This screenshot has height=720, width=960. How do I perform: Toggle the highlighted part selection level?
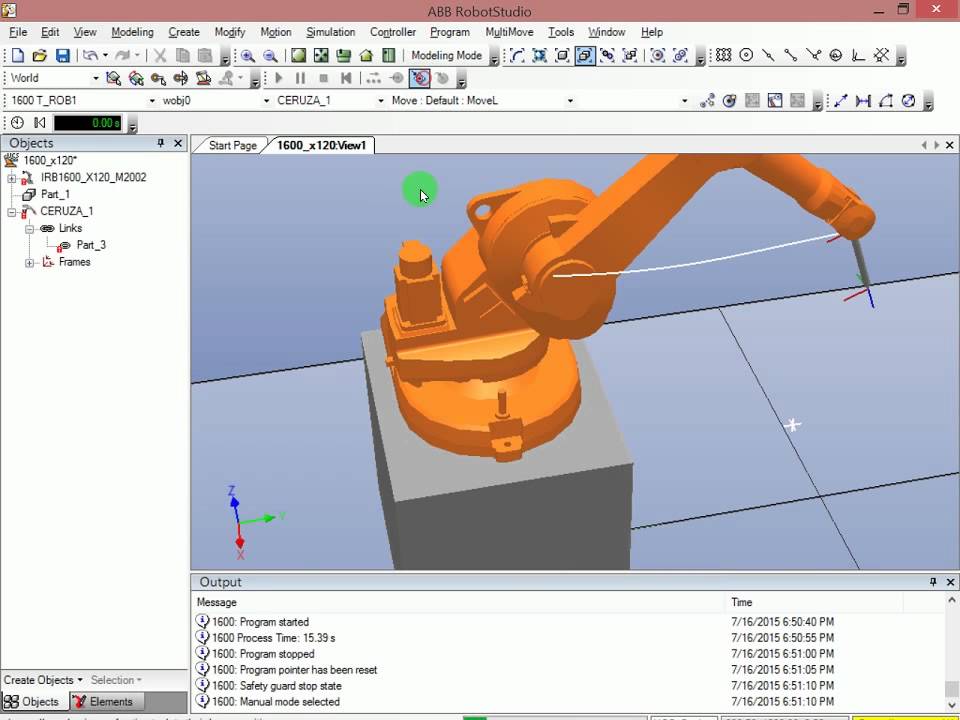585,56
